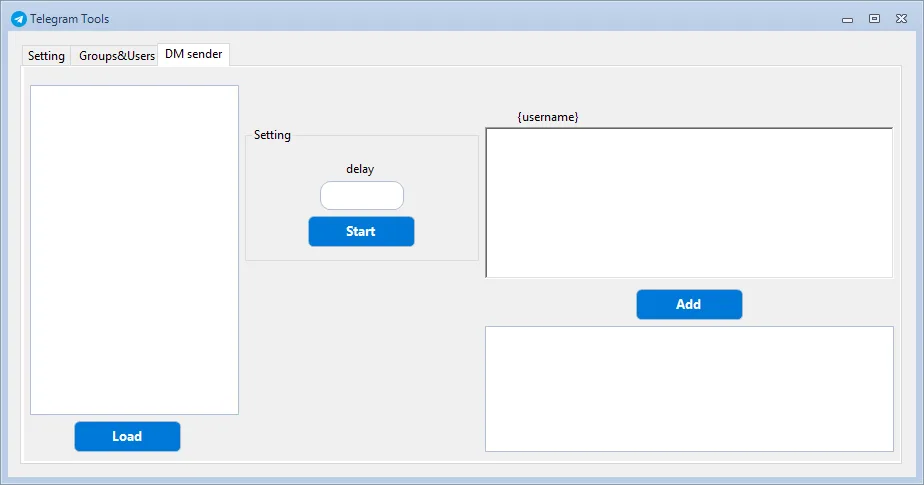
Task: Select the DM sender tab
Action: tap(194, 54)
